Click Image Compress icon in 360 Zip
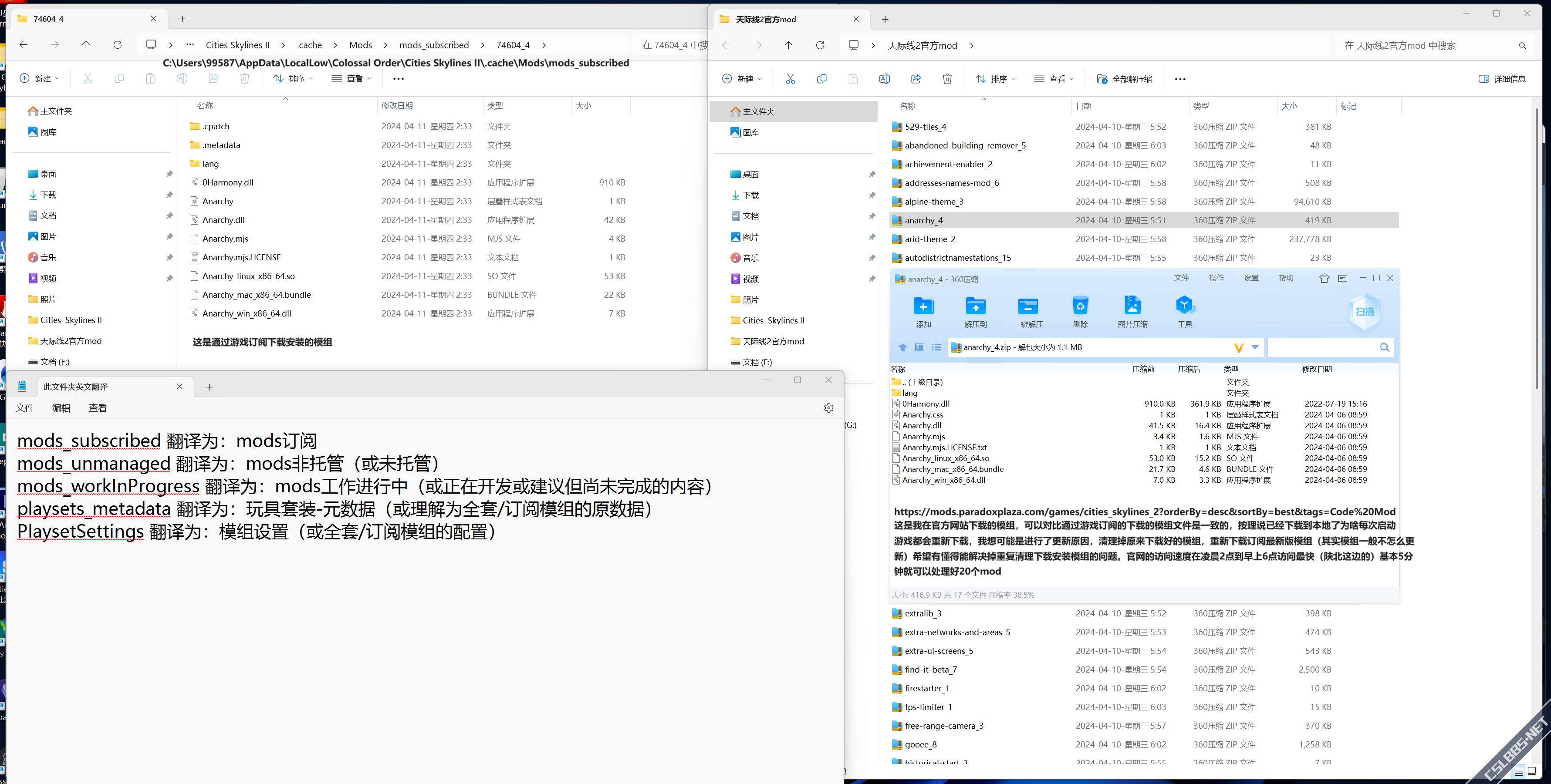Image resolution: width=1551 pixels, height=784 pixels. [1132, 306]
